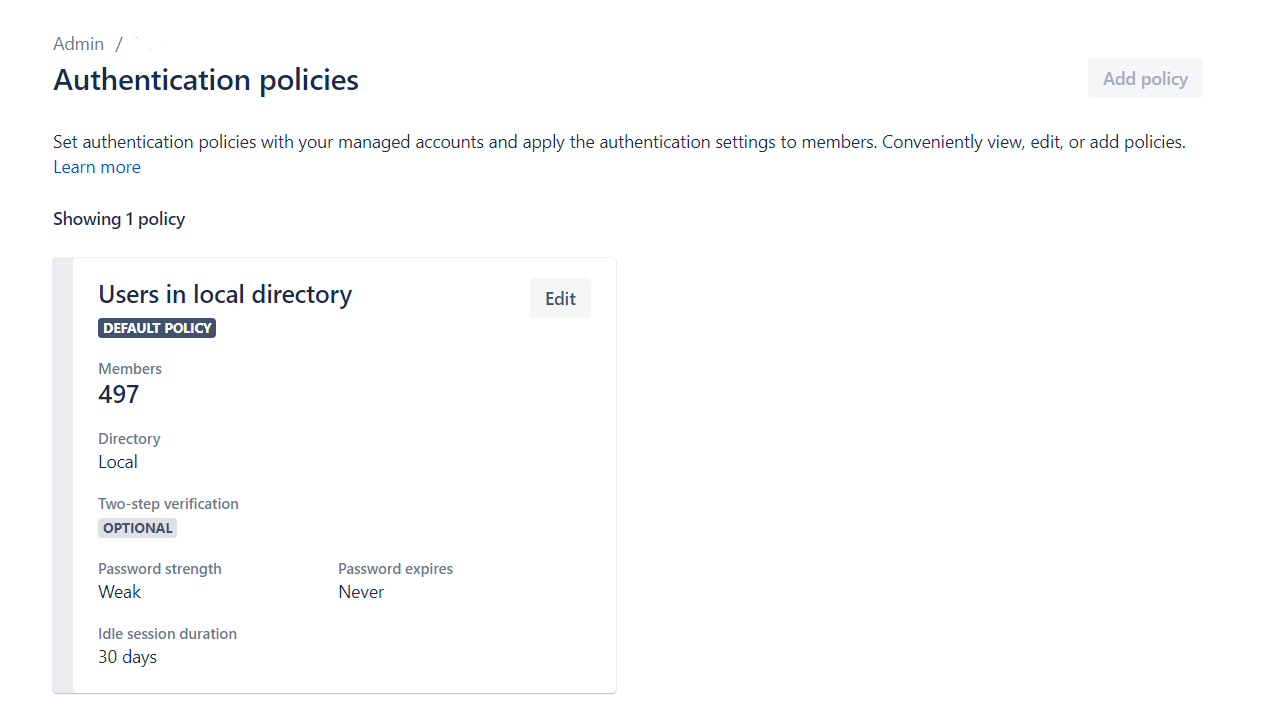Click the Local directory value
Screen dimensions: 1286x727
118,462
